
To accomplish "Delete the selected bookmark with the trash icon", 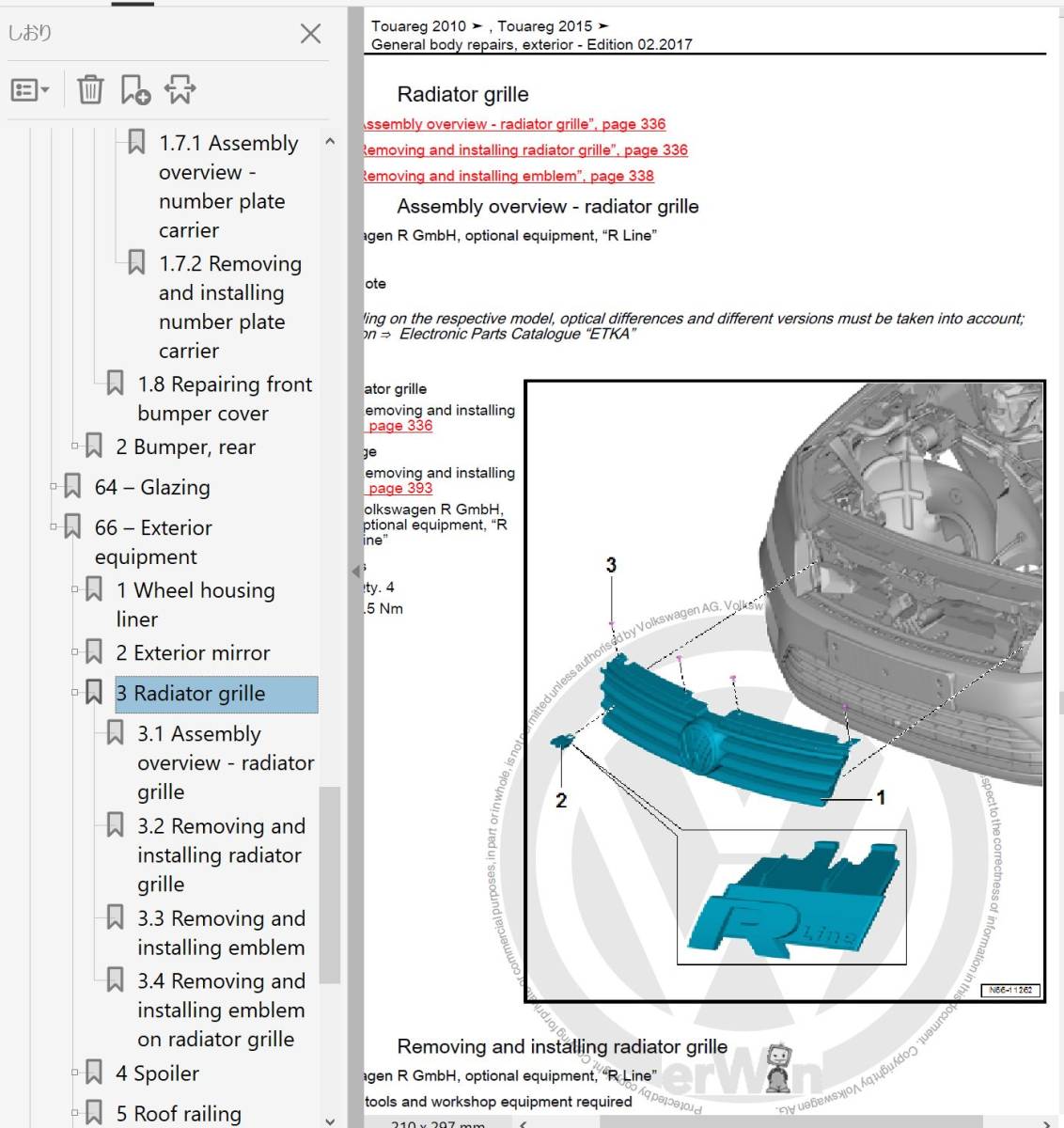I will (90, 89).
